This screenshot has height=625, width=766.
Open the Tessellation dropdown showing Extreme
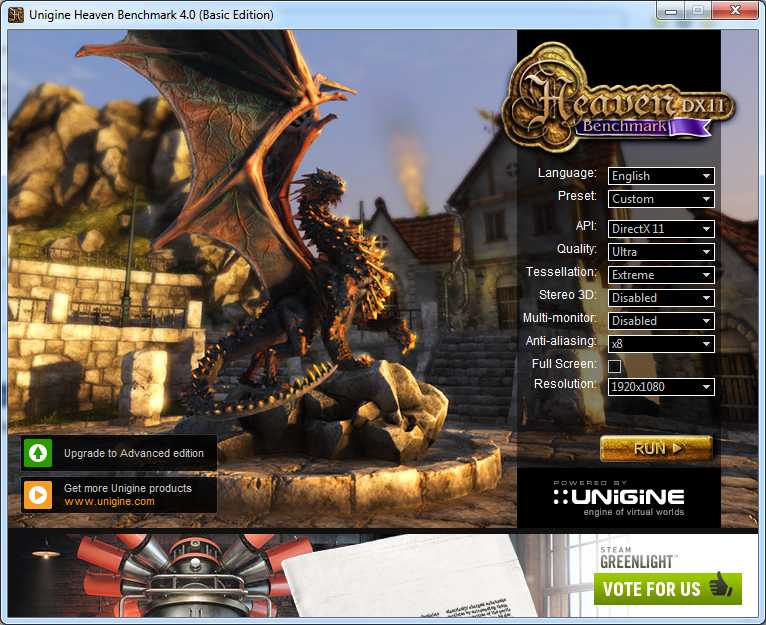coord(661,275)
